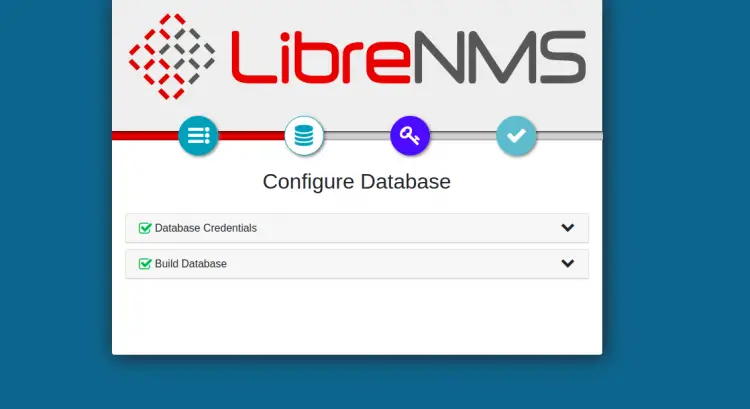Open the Build Database section label
The height and width of the screenshot is (409, 750).
(190, 264)
